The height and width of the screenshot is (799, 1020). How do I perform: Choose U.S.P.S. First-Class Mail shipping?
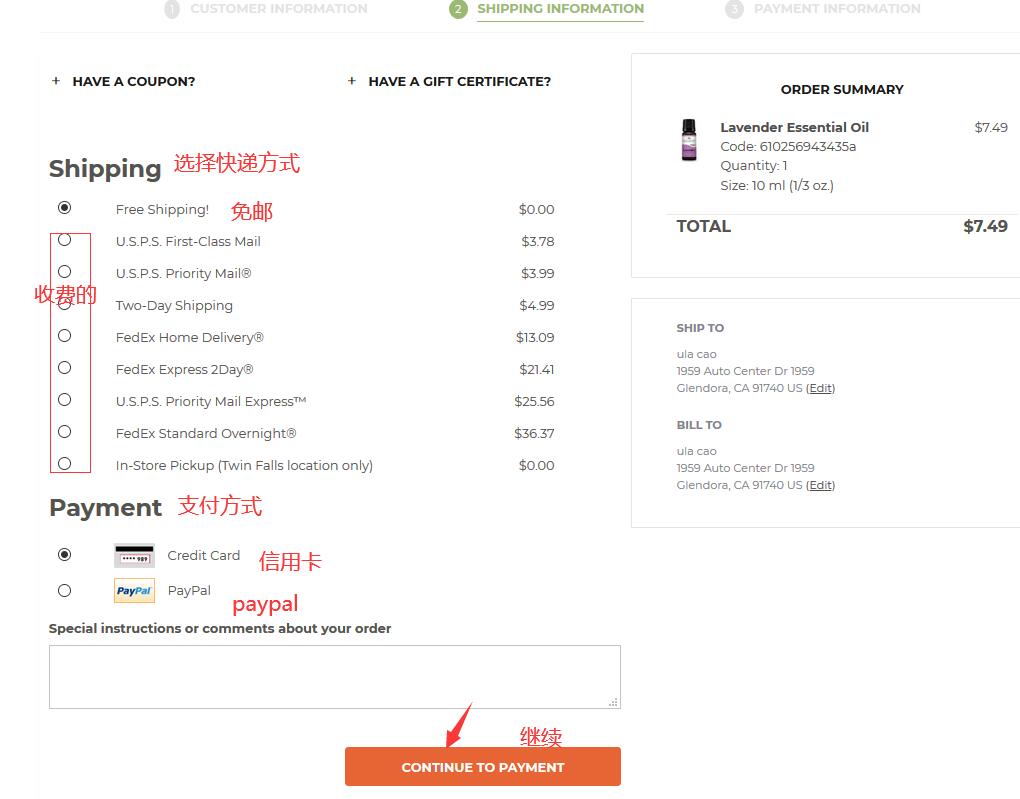(64, 240)
